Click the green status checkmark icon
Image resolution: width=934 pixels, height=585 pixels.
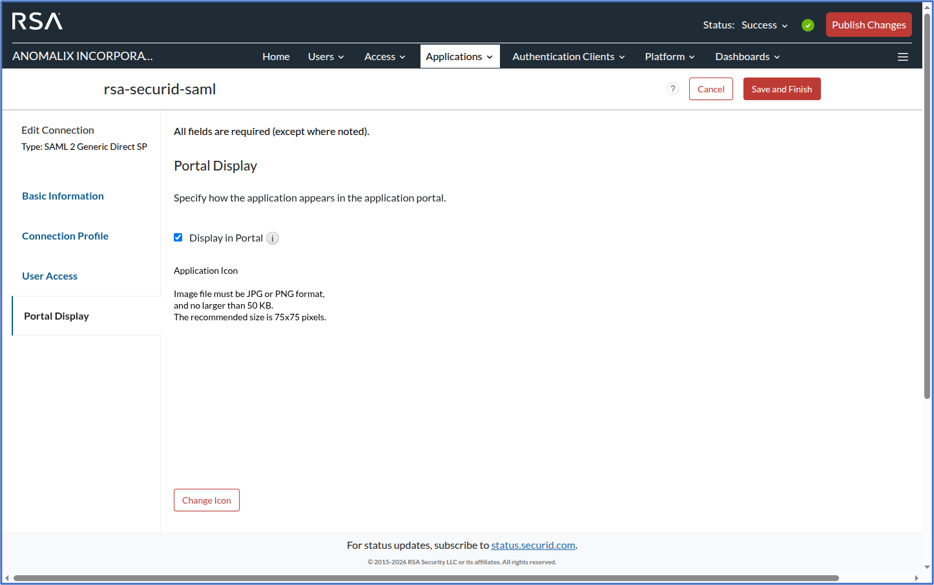pyautogui.click(x=808, y=25)
